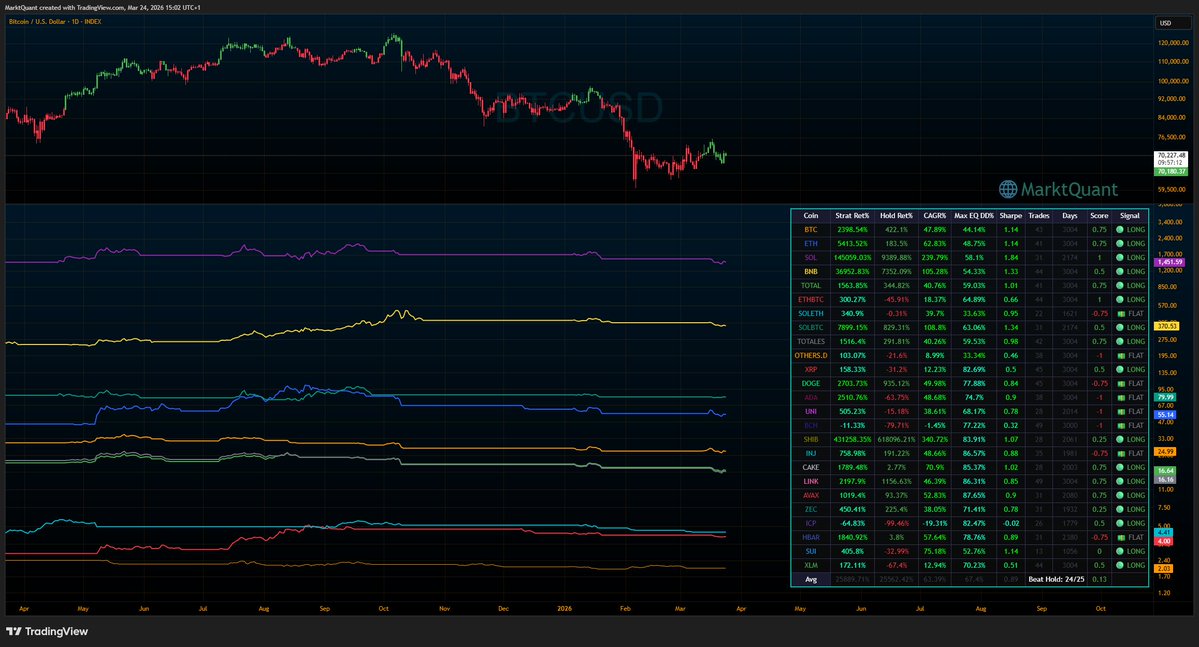Click the FLAT cash icon in SOLETH row
1199x647 pixels.
[x=1120, y=314]
